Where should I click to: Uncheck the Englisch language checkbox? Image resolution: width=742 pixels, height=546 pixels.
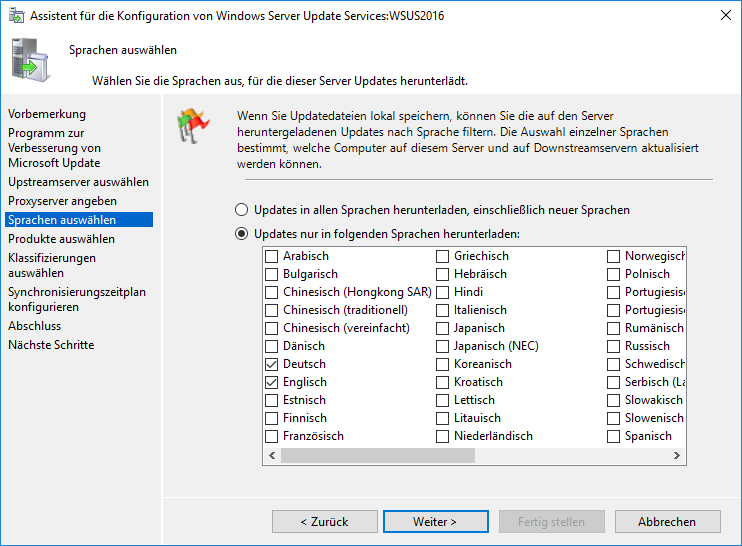pyautogui.click(x=272, y=382)
